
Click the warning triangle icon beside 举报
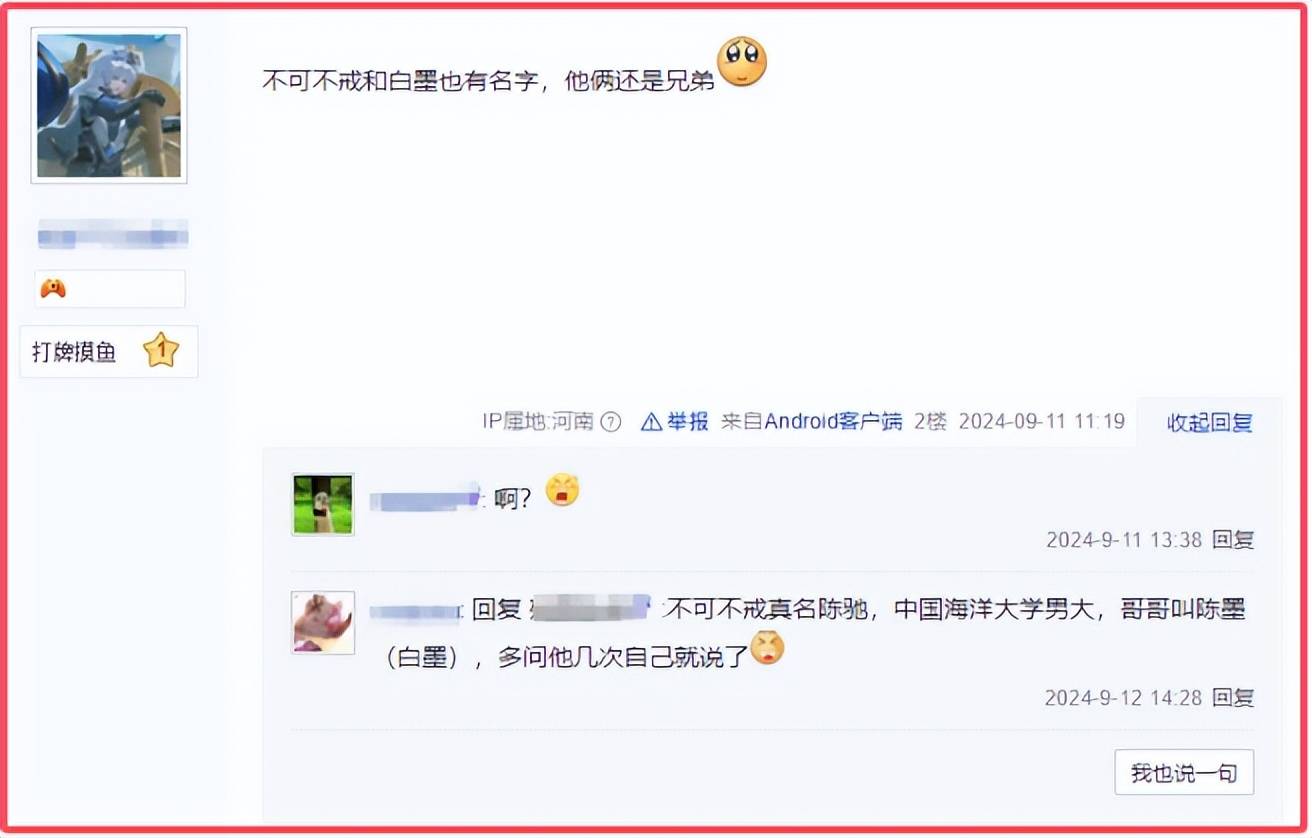pos(651,421)
